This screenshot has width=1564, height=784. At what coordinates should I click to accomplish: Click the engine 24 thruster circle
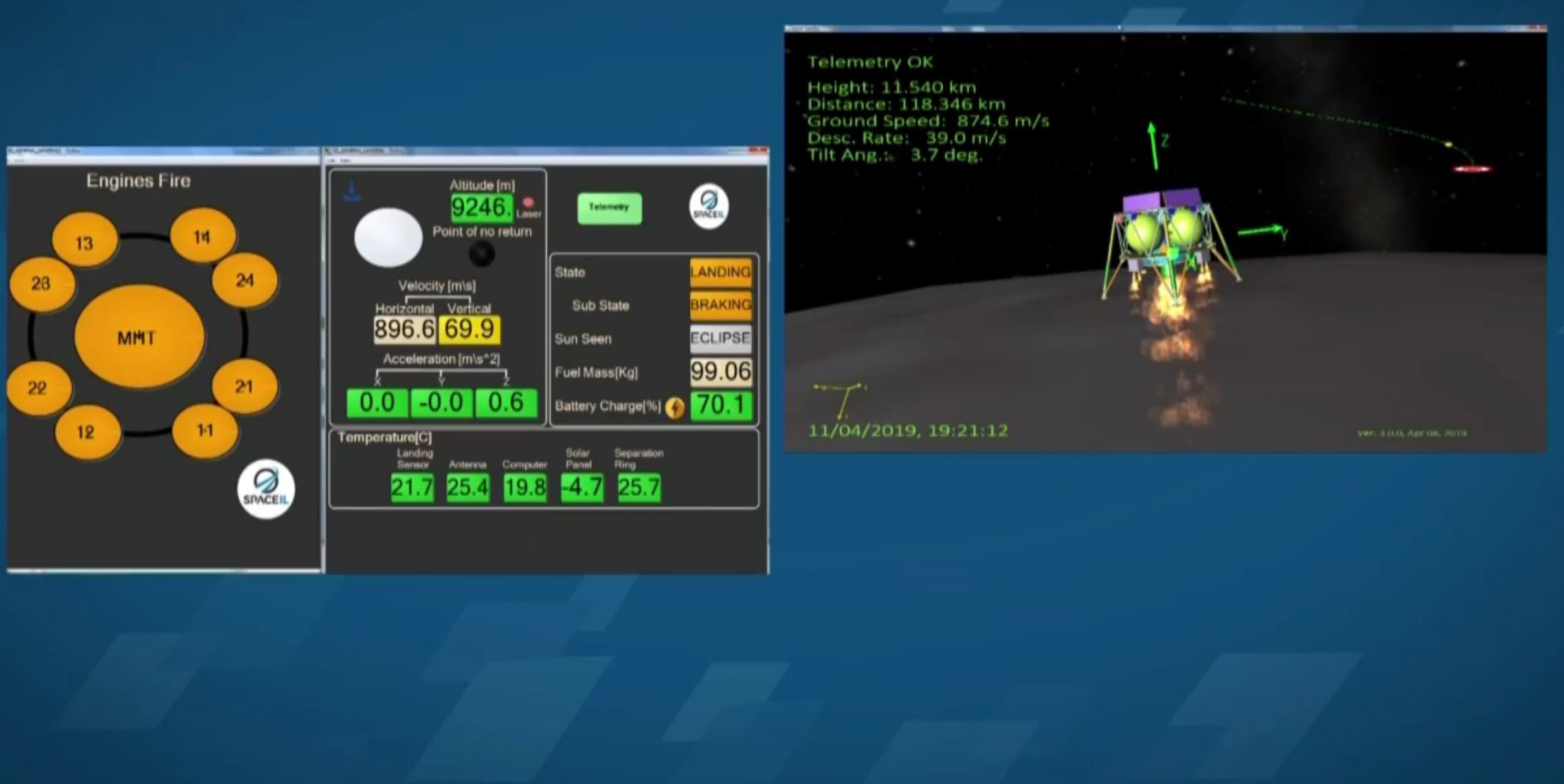click(x=245, y=280)
